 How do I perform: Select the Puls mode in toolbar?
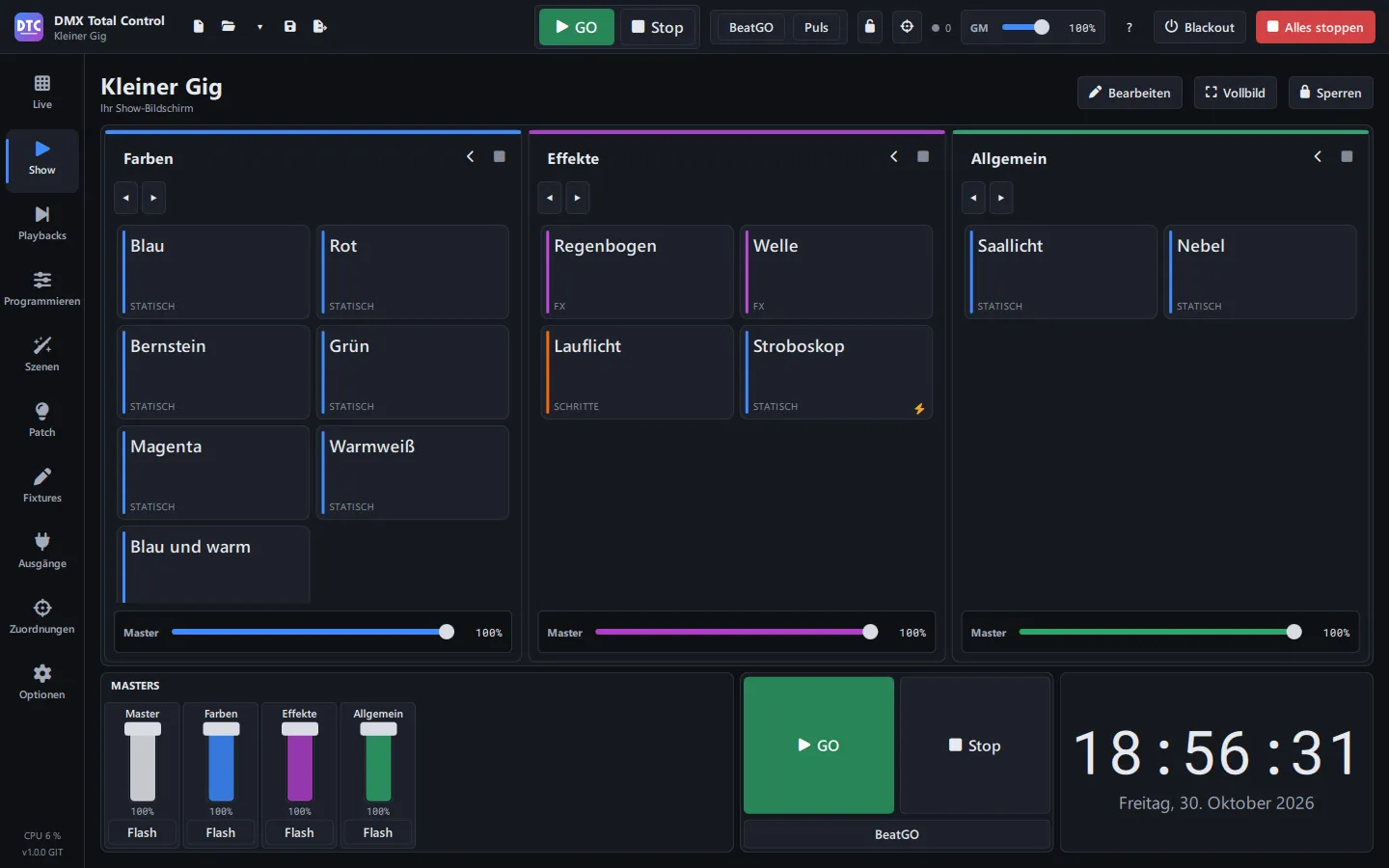816,27
